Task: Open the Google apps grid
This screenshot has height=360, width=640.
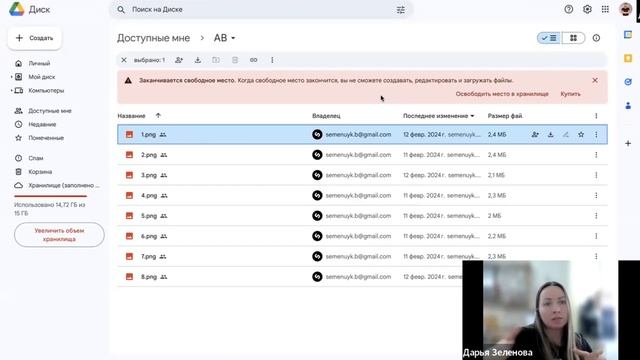Action: click(x=605, y=9)
